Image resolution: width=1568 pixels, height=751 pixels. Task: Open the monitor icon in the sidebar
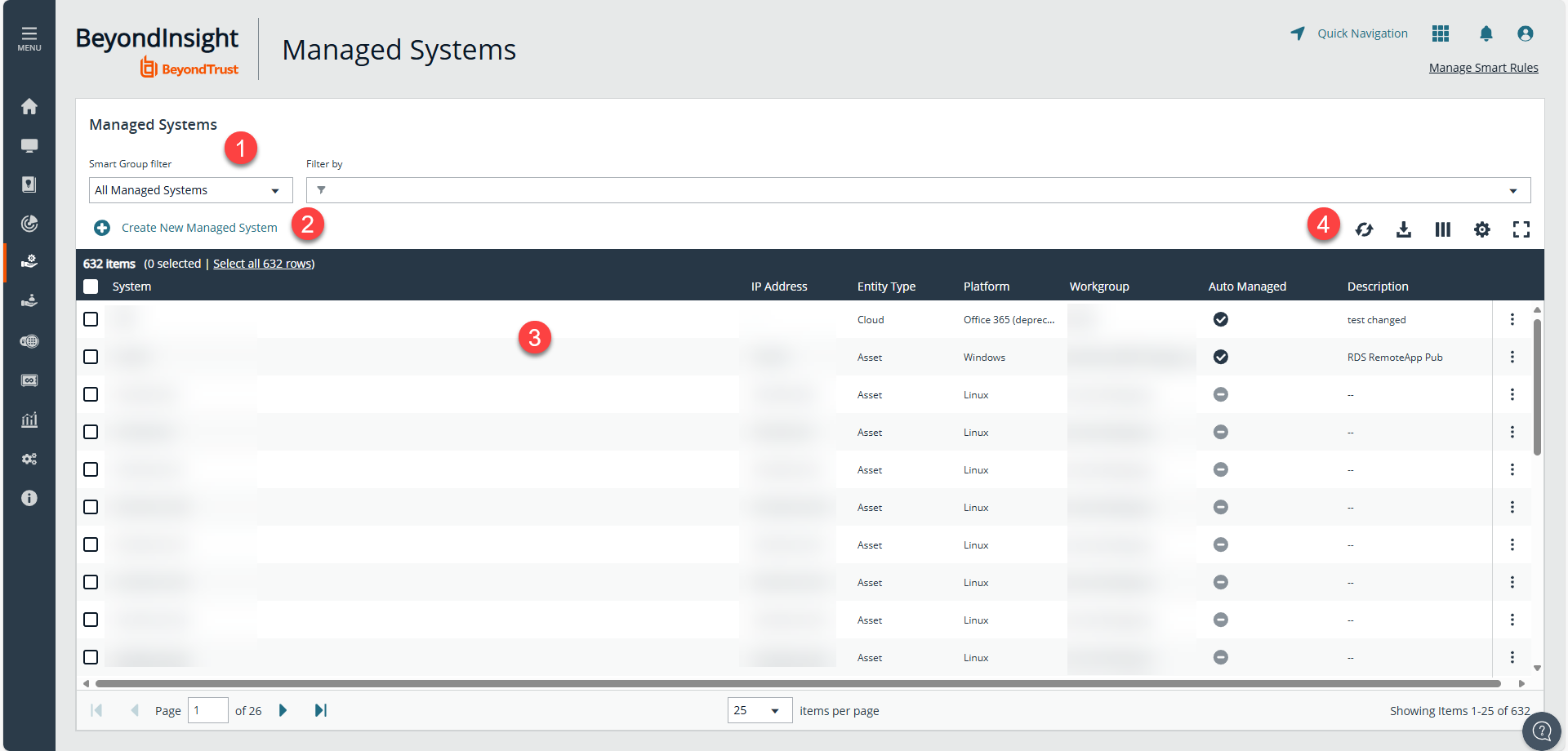29,145
